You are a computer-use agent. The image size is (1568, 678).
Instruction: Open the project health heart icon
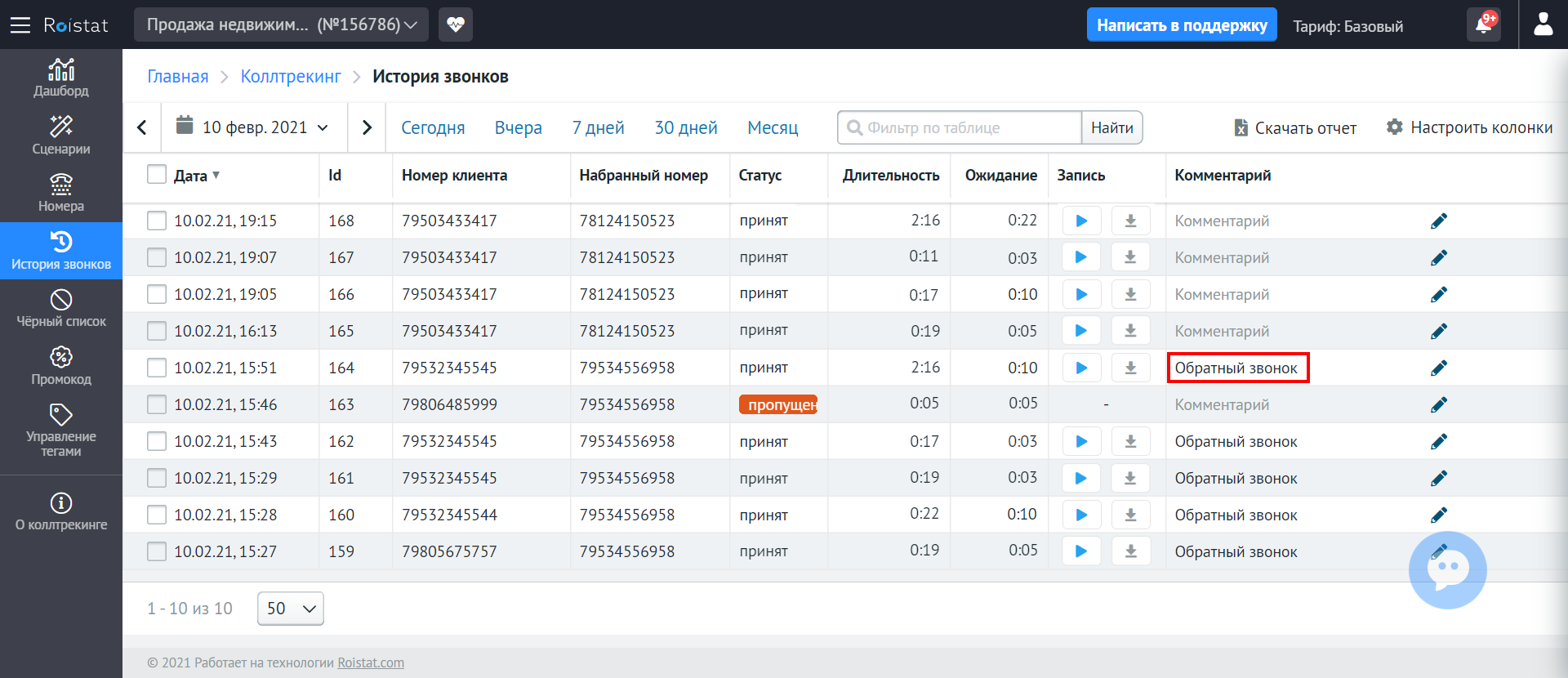(x=456, y=25)
